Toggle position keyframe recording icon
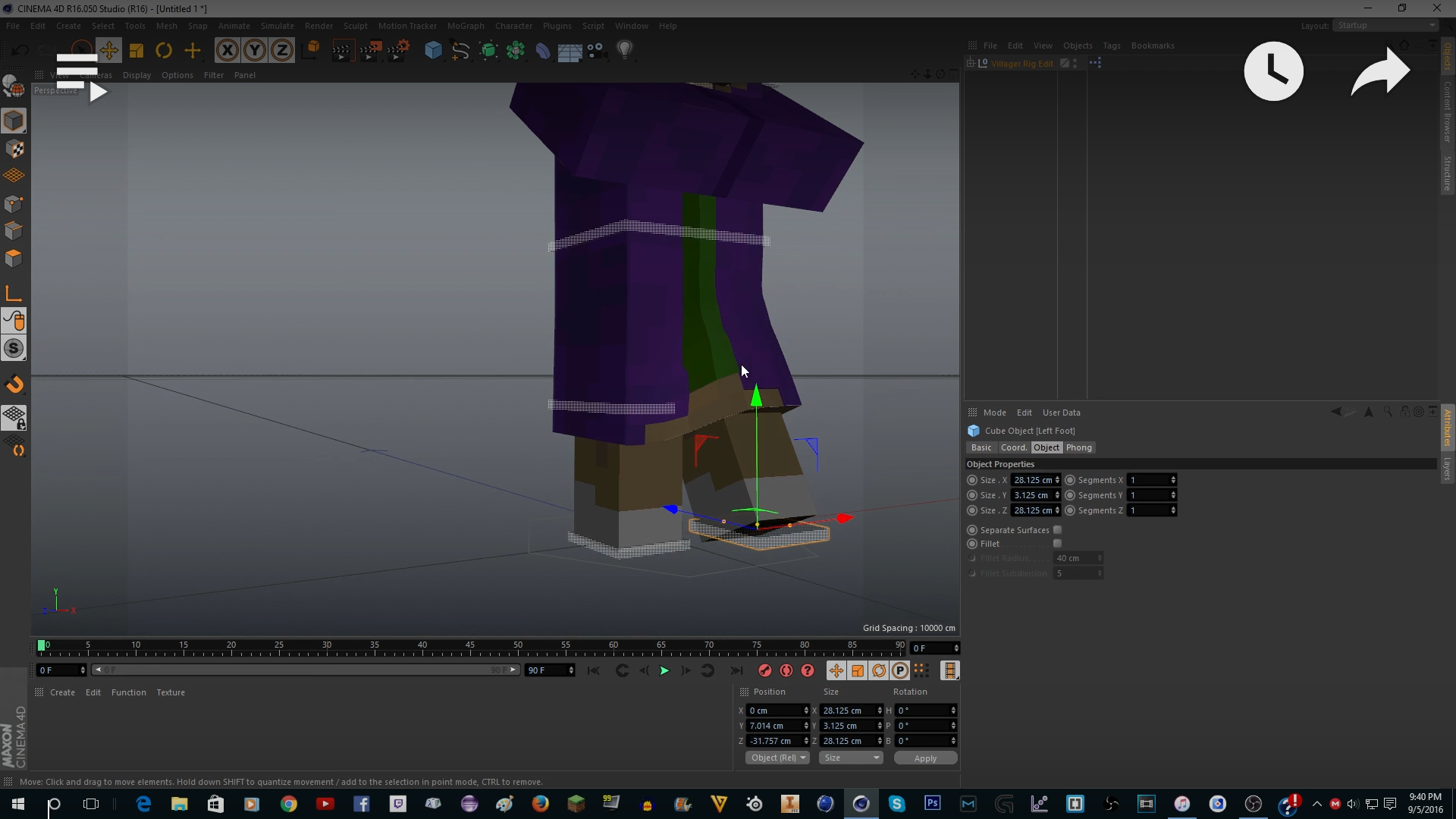Image resolution: width=1456 pixels, height=819 pixels. coord(836,670)
